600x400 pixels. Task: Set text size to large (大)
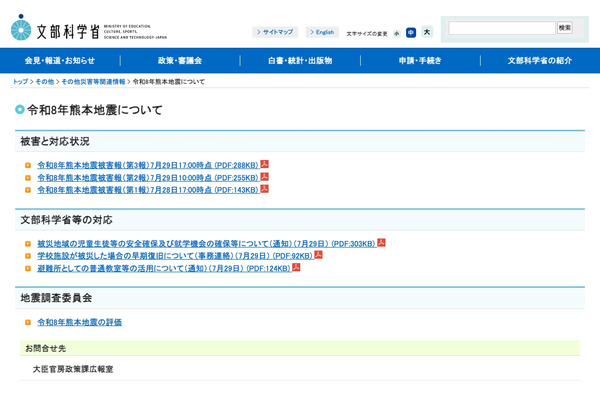click(427, 32)
